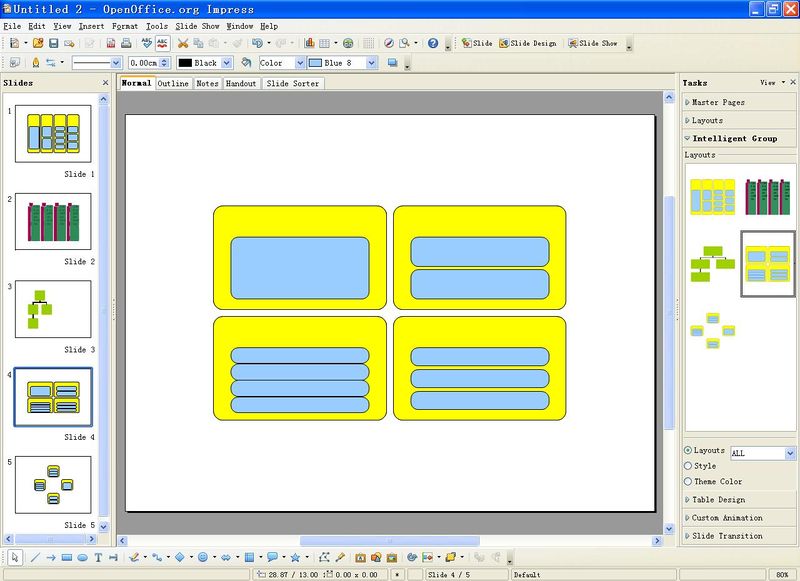Open the Hyperlink dialog (globe icon)
800x581 pixels.
pos(348,43)
